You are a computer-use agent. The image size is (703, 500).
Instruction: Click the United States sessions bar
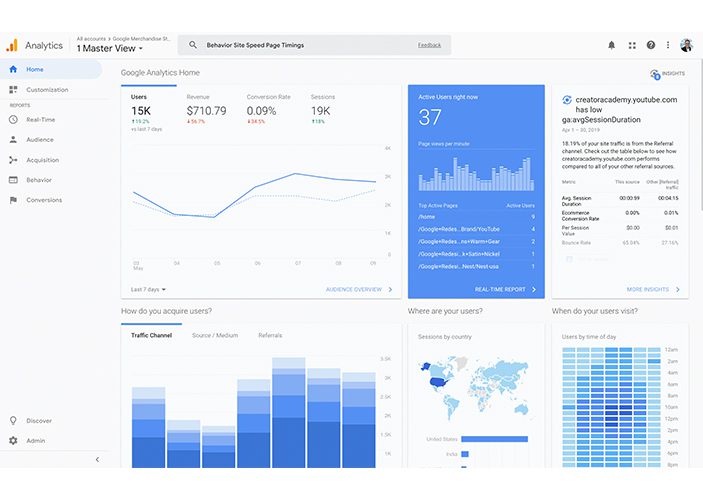(x=495, y=439)
